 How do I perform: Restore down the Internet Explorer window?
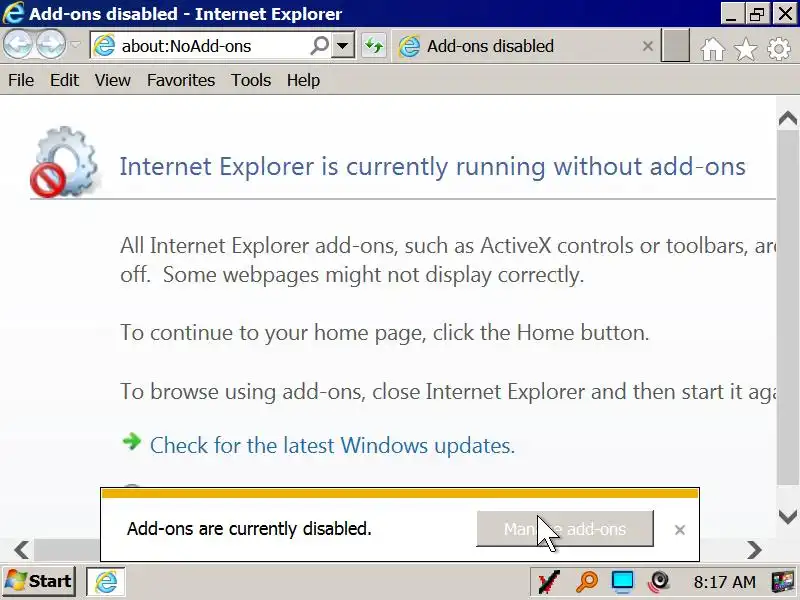pyautogui.click(x=758, y=13)
